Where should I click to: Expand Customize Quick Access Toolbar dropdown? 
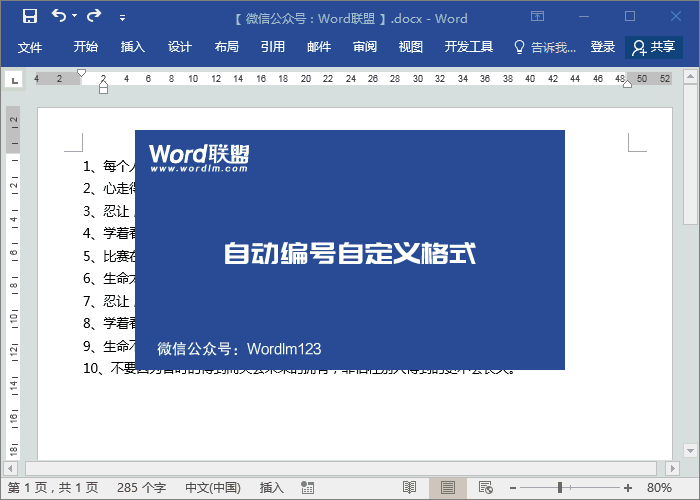[x=122, y=18]
